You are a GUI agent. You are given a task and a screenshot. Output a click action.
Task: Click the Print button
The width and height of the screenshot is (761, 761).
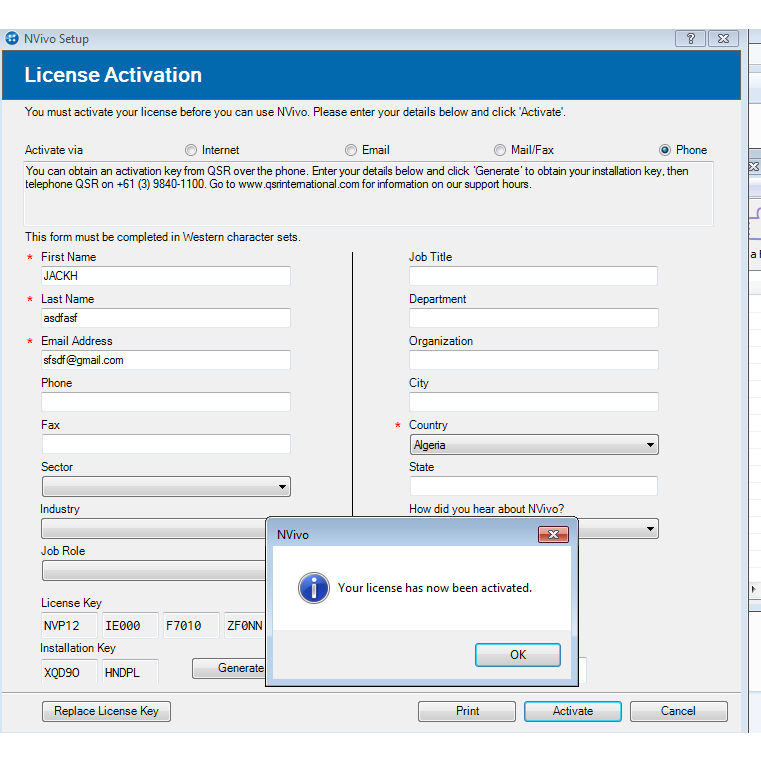[x=467, y=711]
